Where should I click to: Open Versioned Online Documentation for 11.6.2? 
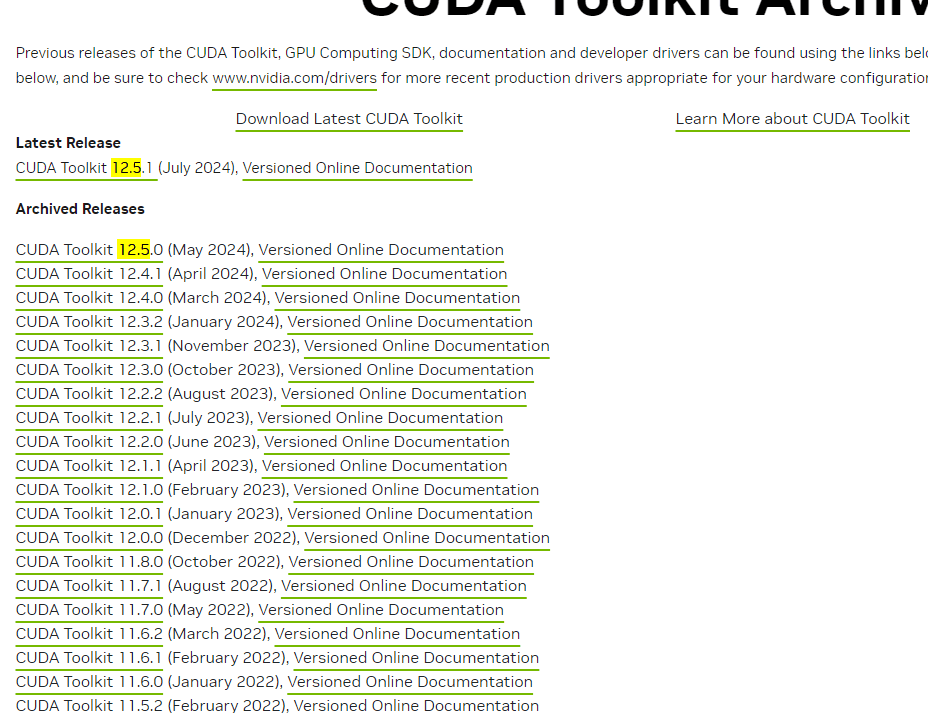click(x=397, y=634)
